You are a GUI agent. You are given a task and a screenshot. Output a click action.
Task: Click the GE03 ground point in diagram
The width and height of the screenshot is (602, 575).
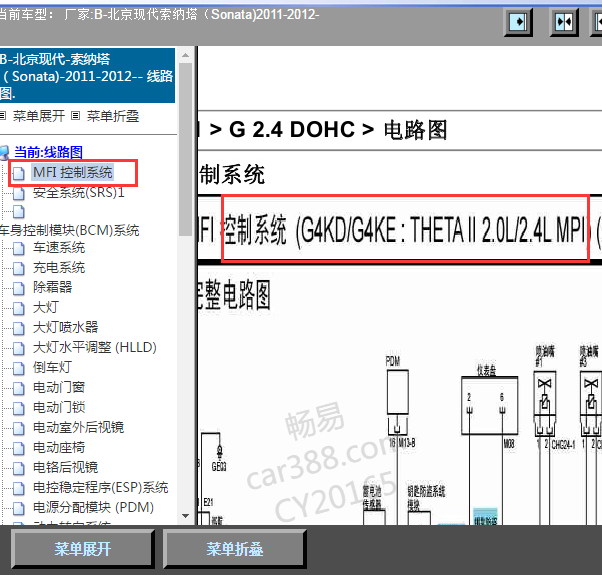click(219, 466)
